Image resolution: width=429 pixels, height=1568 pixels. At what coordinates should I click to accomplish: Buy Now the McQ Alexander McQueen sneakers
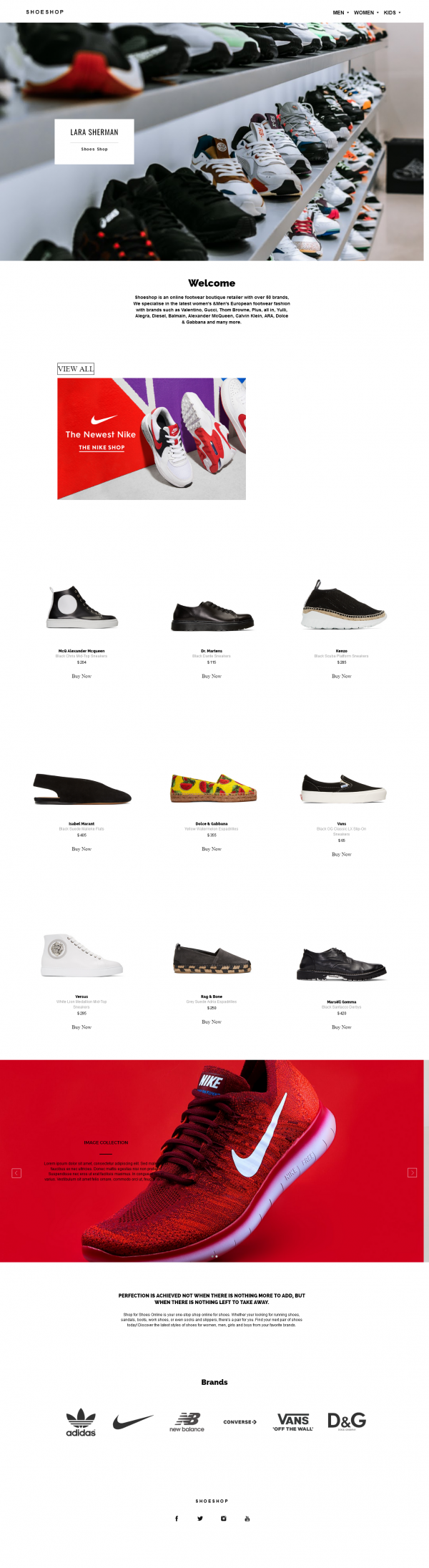coord(82,676)
